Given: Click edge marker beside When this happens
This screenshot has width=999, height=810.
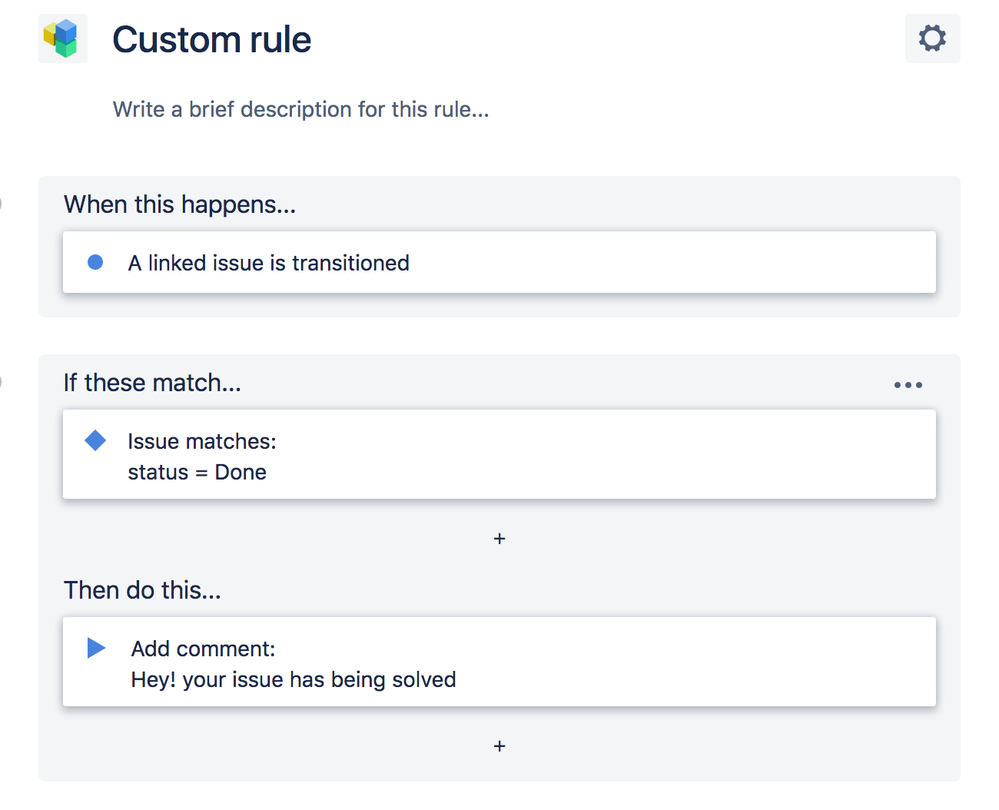Looking at the screenshot, I should point(1,205).
